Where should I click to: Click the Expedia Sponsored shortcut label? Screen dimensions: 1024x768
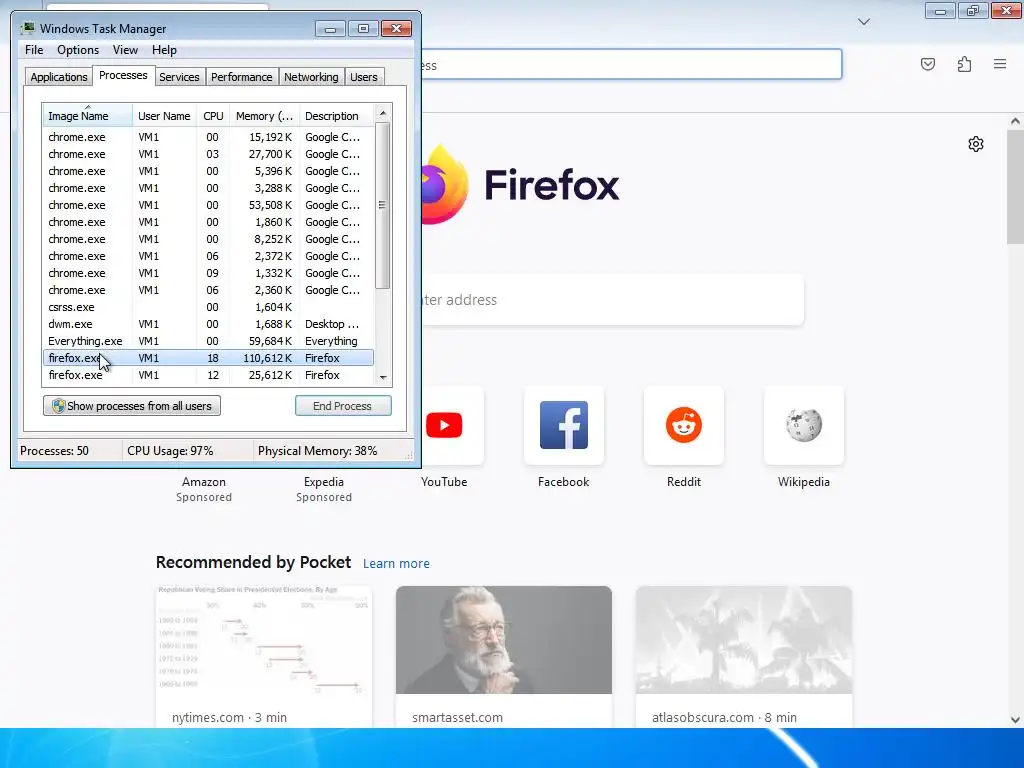pyautogui.click(x=324, y=489)
